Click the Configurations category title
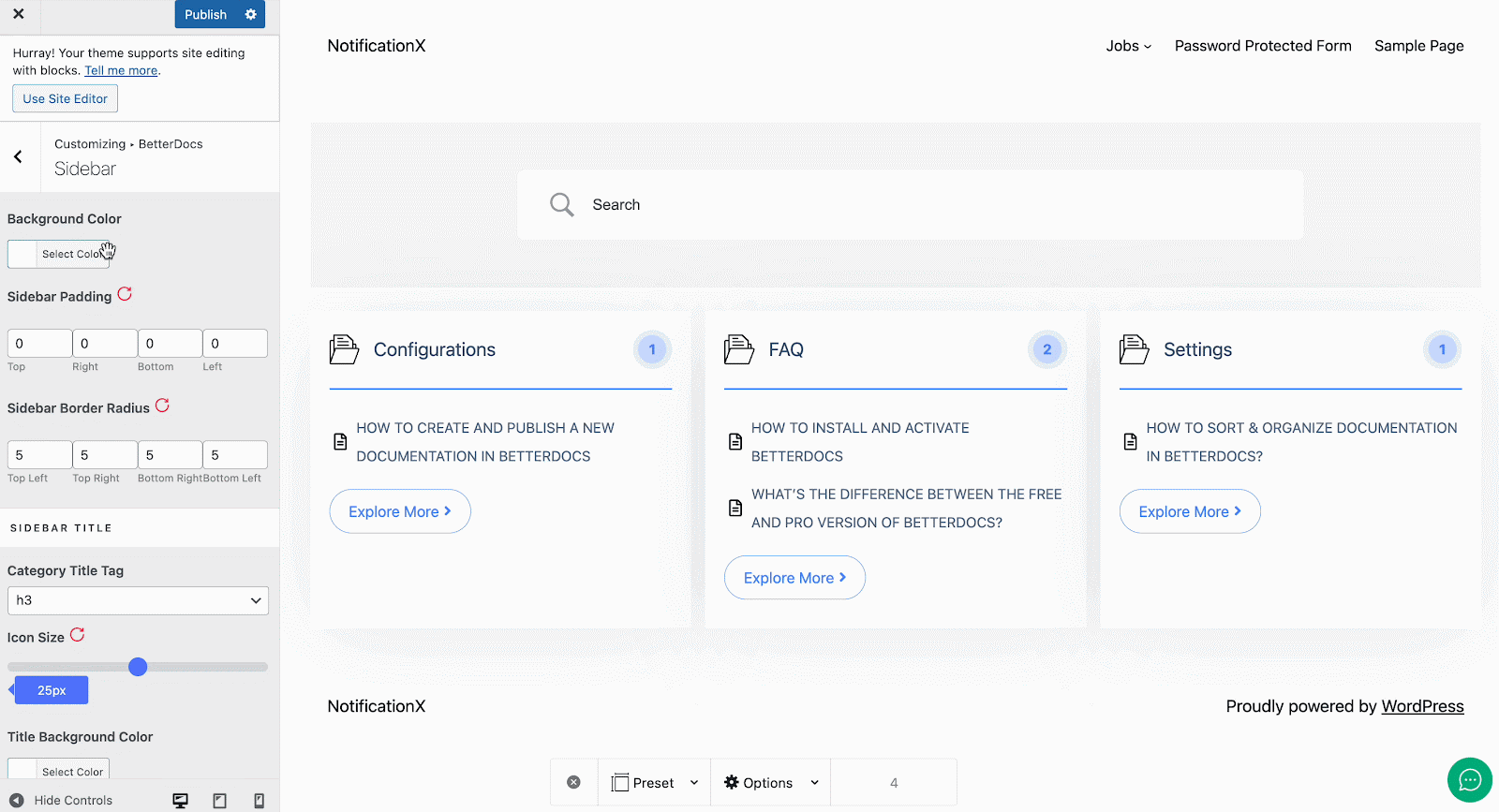The width and height of the screenshot is (1499, 812). [435, 349]
